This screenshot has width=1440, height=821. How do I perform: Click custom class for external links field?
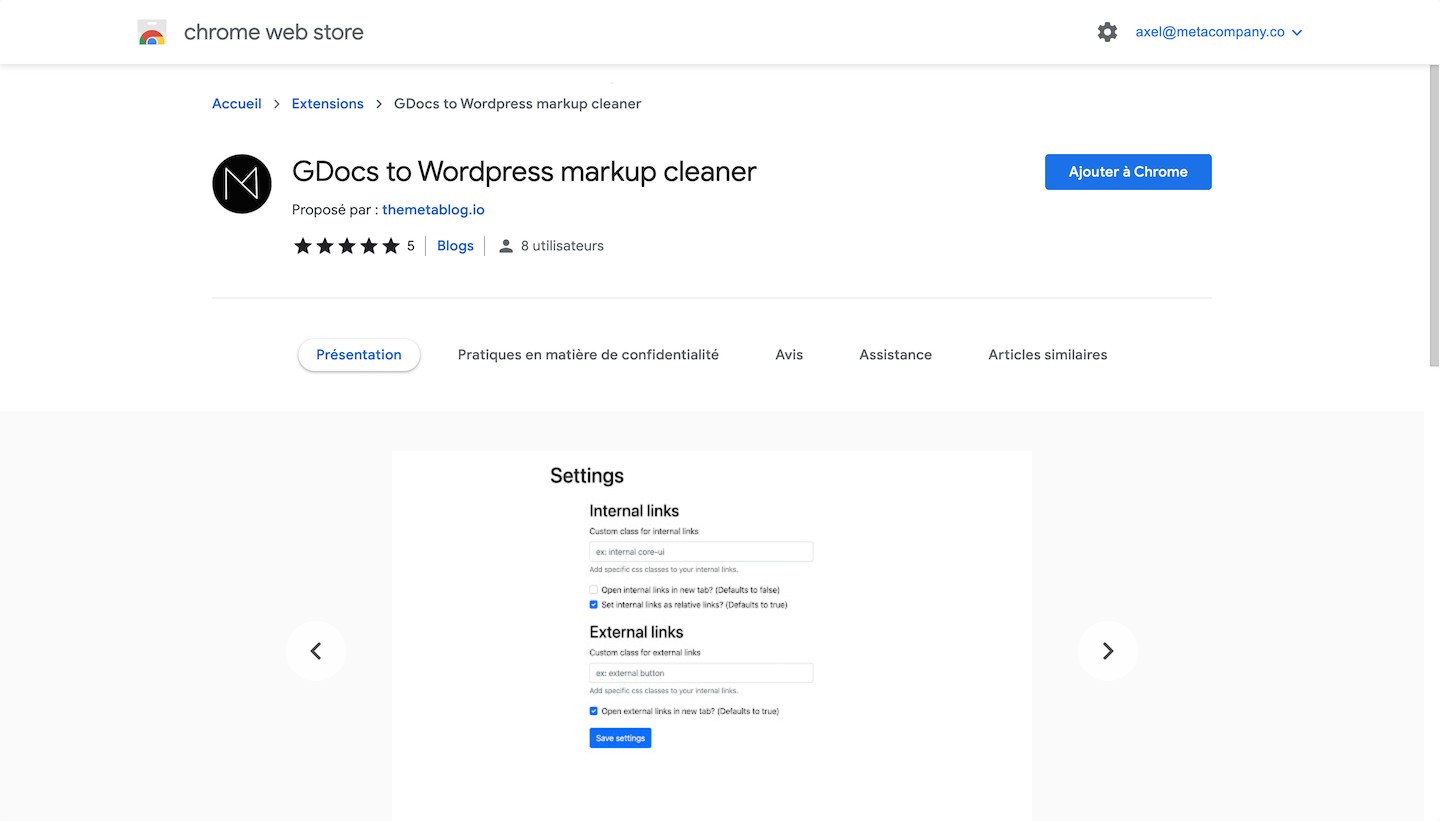pyautogui.click(x=701, y=673)
